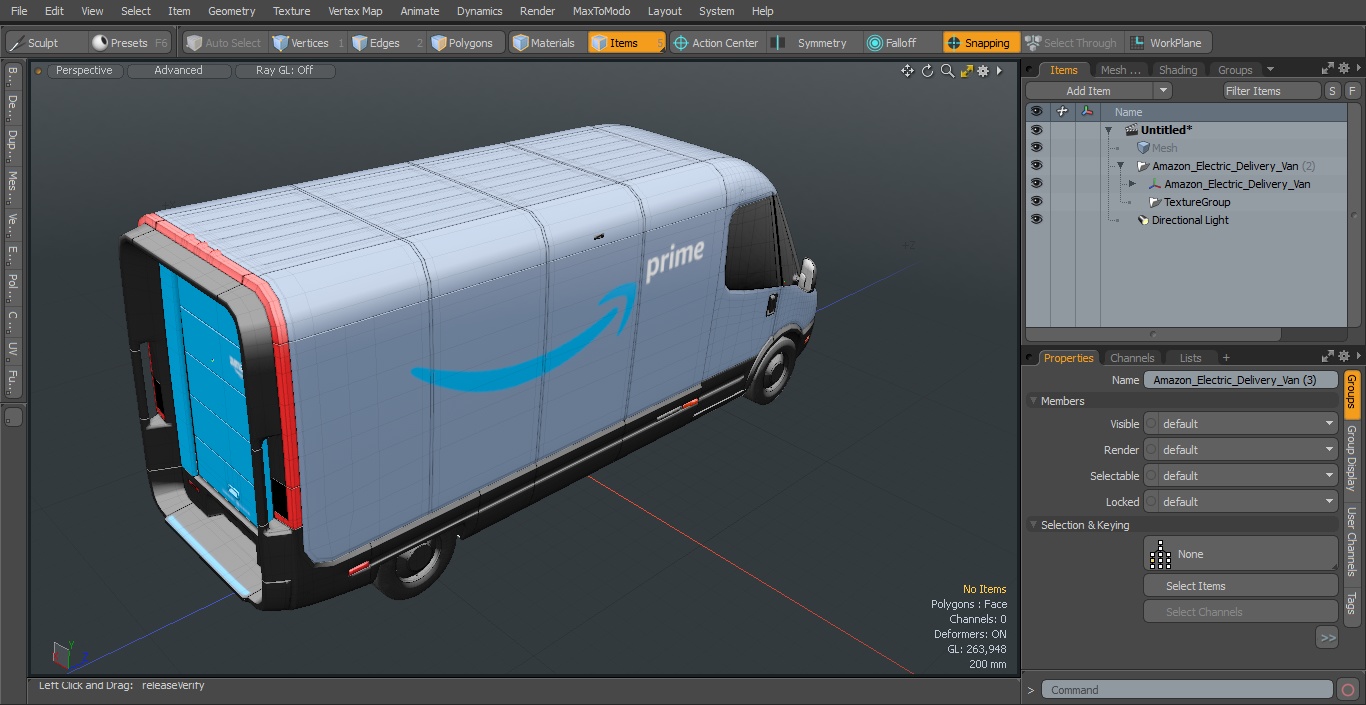Collapse the Amazon_Electric_Delivery_Van (2) group
This screenshot has width=1366, height=705.
pyautogui.click(x=1120, y=166)
